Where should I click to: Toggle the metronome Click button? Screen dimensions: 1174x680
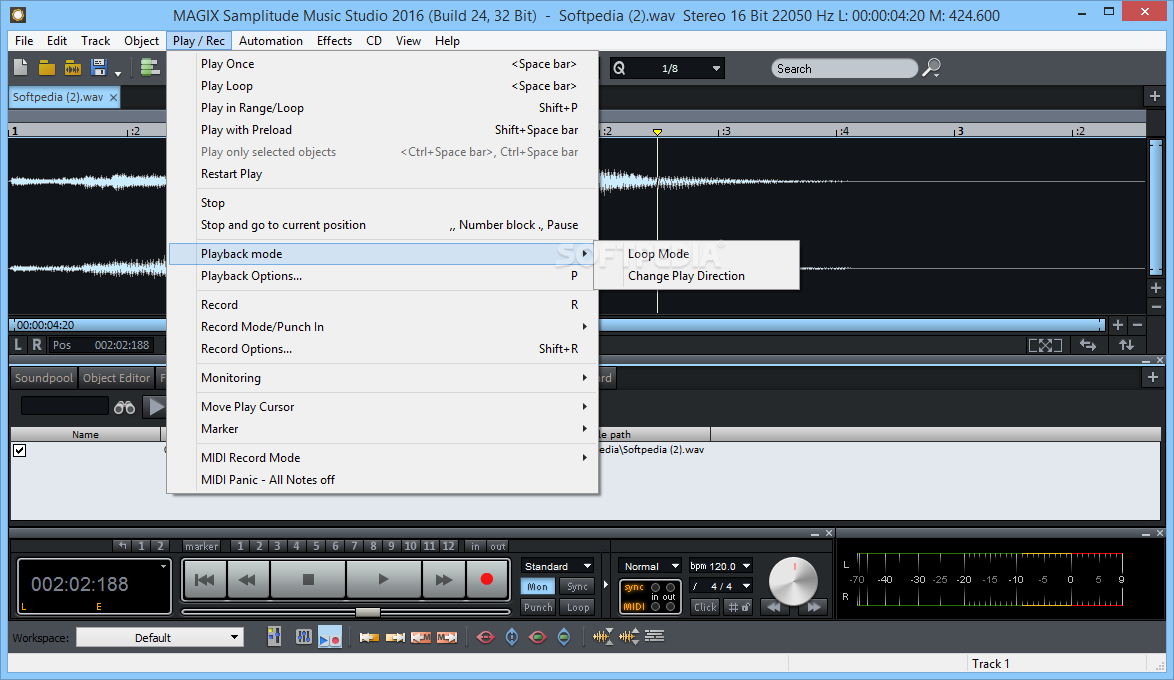(x=705, y=607)
